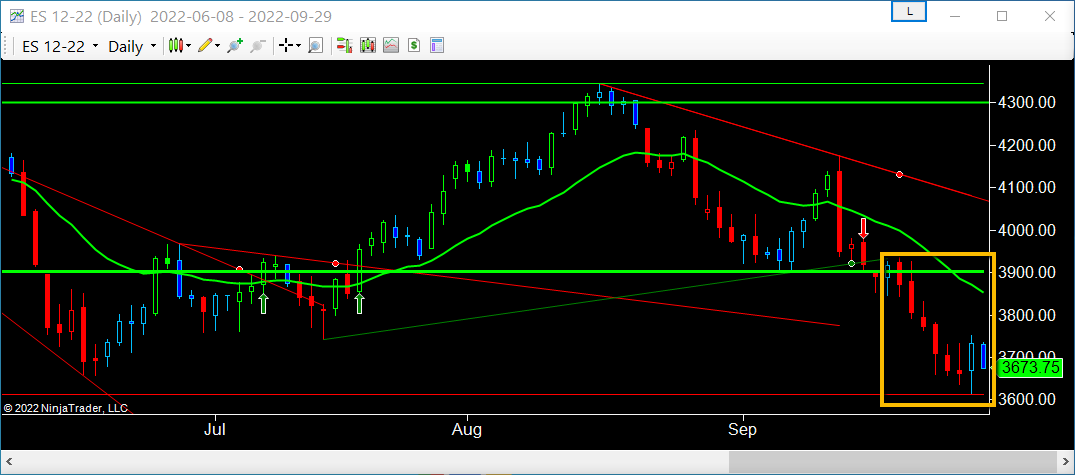Close the chart window
This screenshot has height=475, width=1075.
click(x=1048, y=16)
